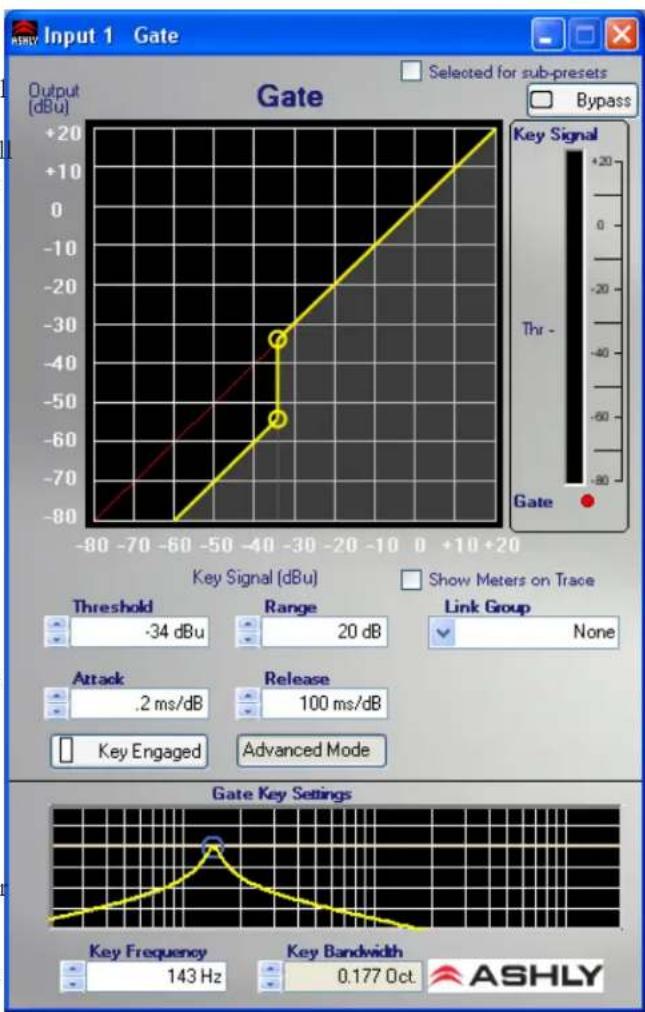The width and height of the screenshot is (645, 1012).
Task: Maximize the Input 1 Gate window
Action: click(584, 34)
